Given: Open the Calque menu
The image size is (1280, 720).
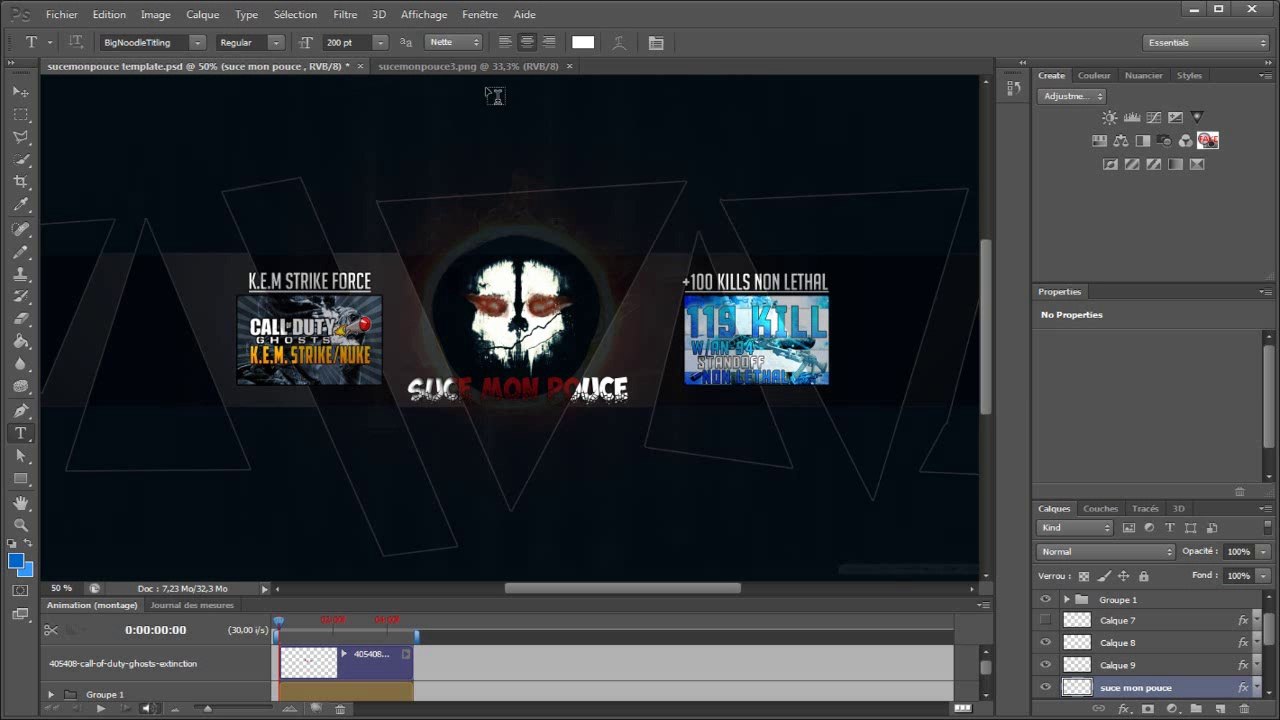Looking at the screenshot, I should pos(203,15).
